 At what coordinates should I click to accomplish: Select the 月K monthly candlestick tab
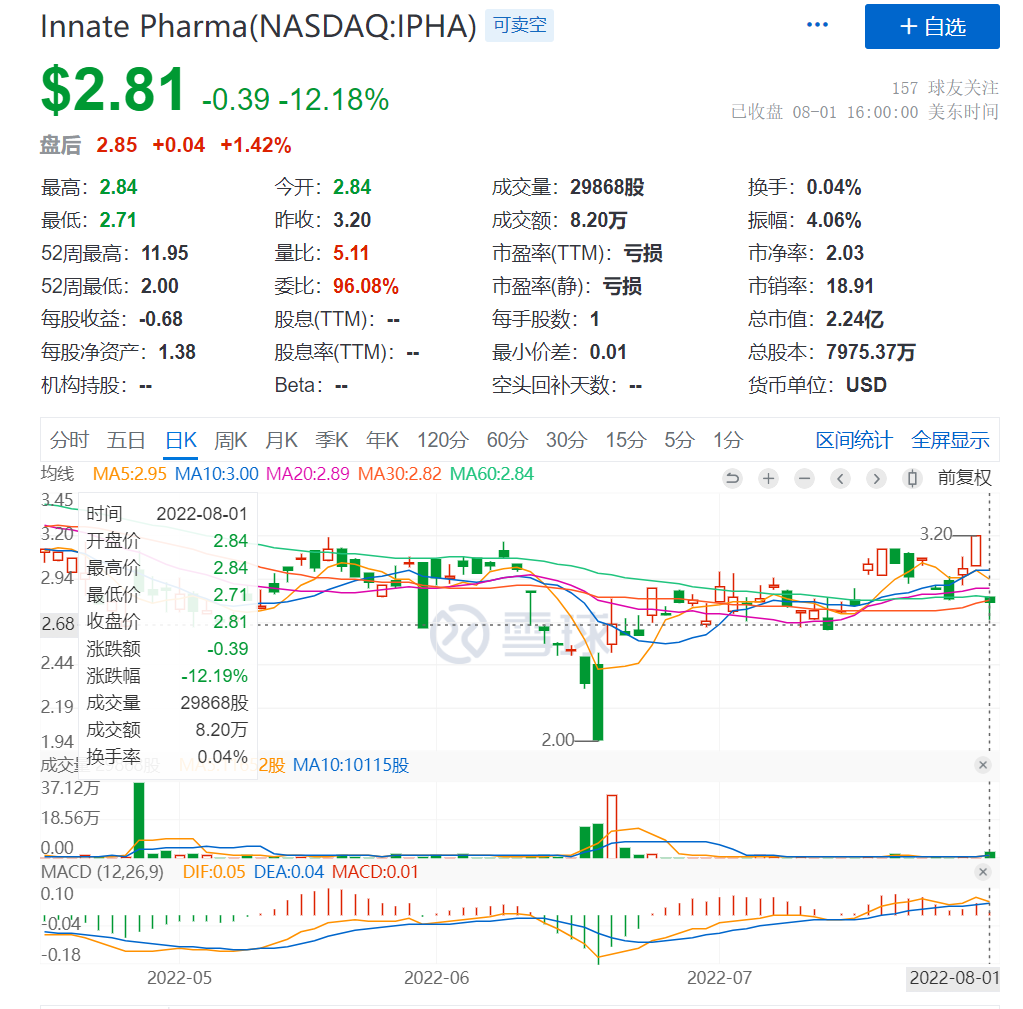tap(281, 440)
